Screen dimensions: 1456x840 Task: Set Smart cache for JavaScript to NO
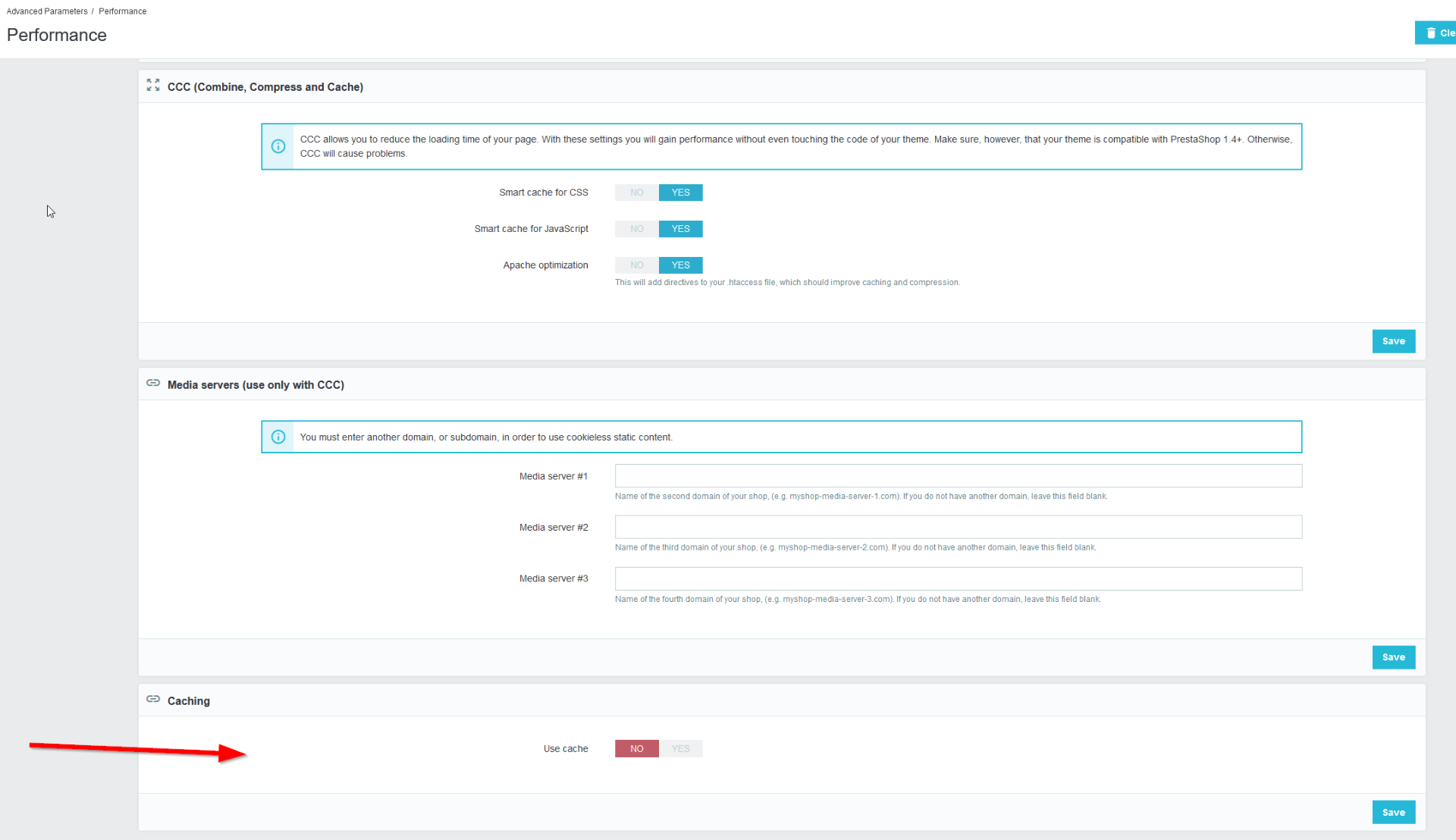(636, 229)
